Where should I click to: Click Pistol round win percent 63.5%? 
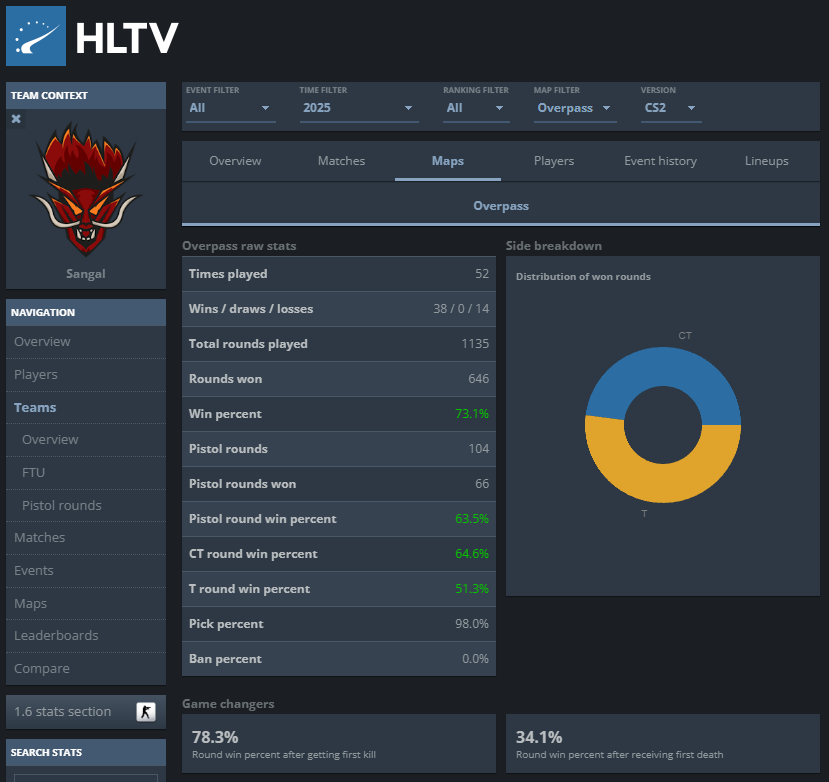[472, 519]
